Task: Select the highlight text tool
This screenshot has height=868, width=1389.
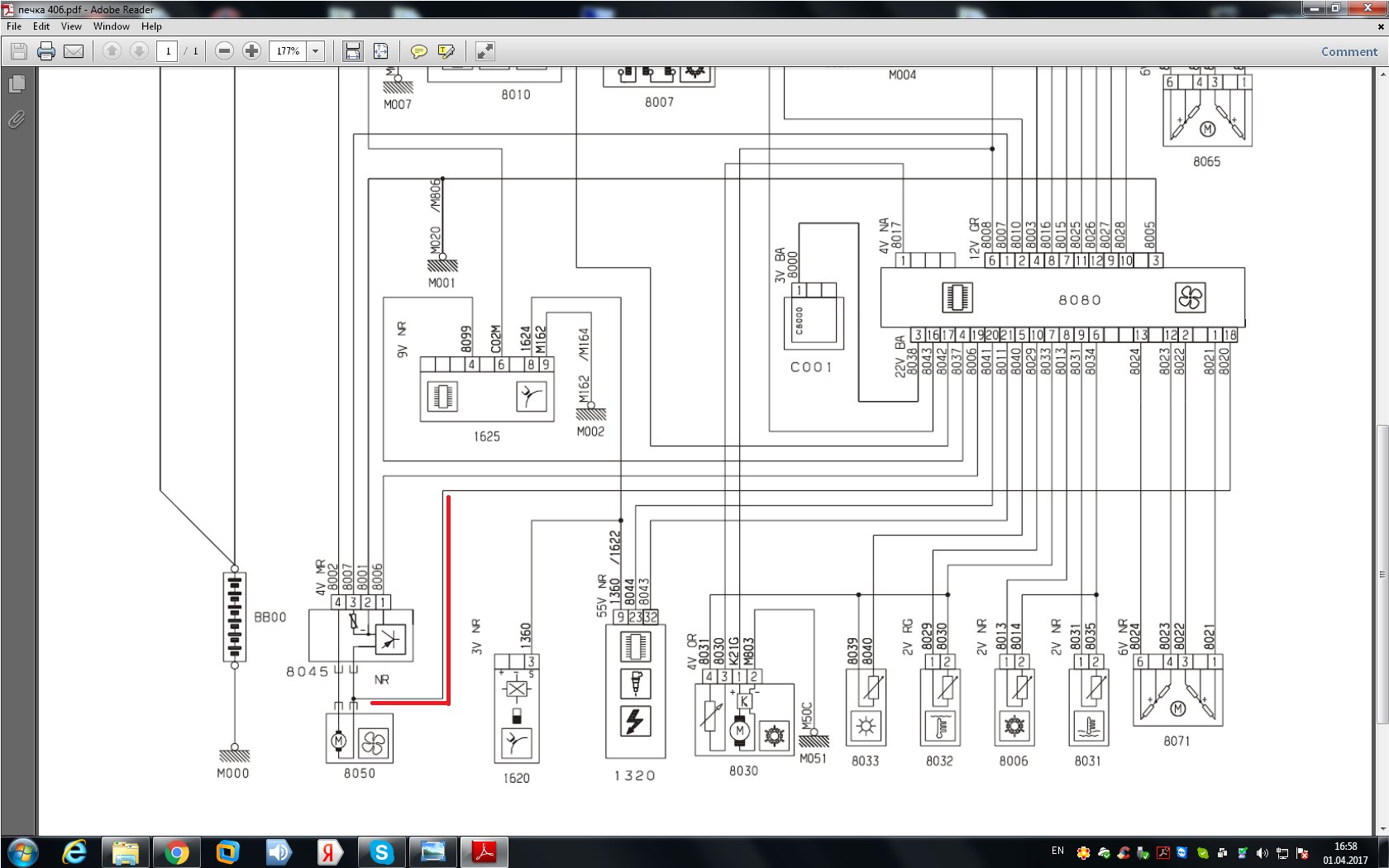Action: pyautogui.click(x=446, y=51)
